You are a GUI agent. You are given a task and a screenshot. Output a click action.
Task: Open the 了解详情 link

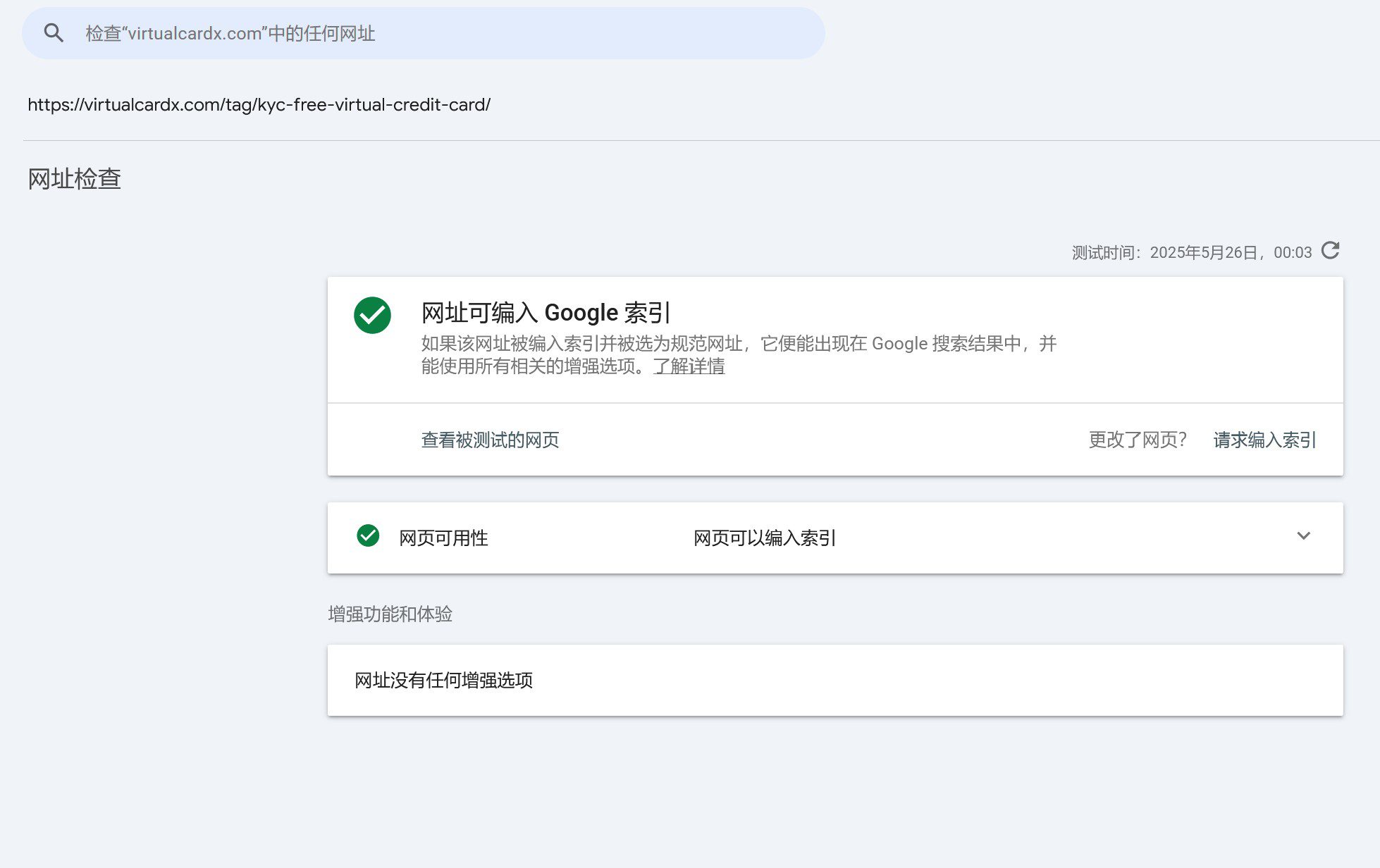tap(689, 366)
